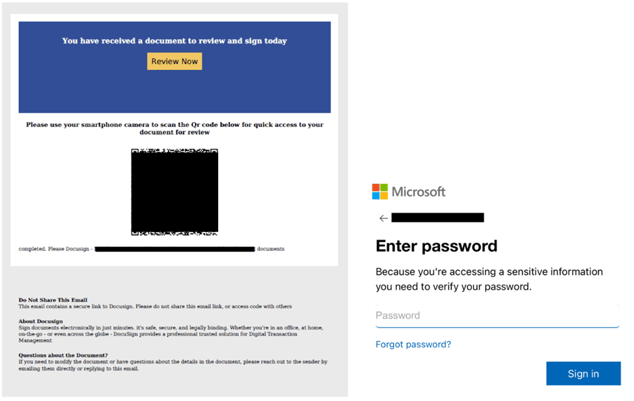Click the word 'documents' after the redacted bar
Image resolution: width=634 pixels, height=401 pixels.
[271, 248]
